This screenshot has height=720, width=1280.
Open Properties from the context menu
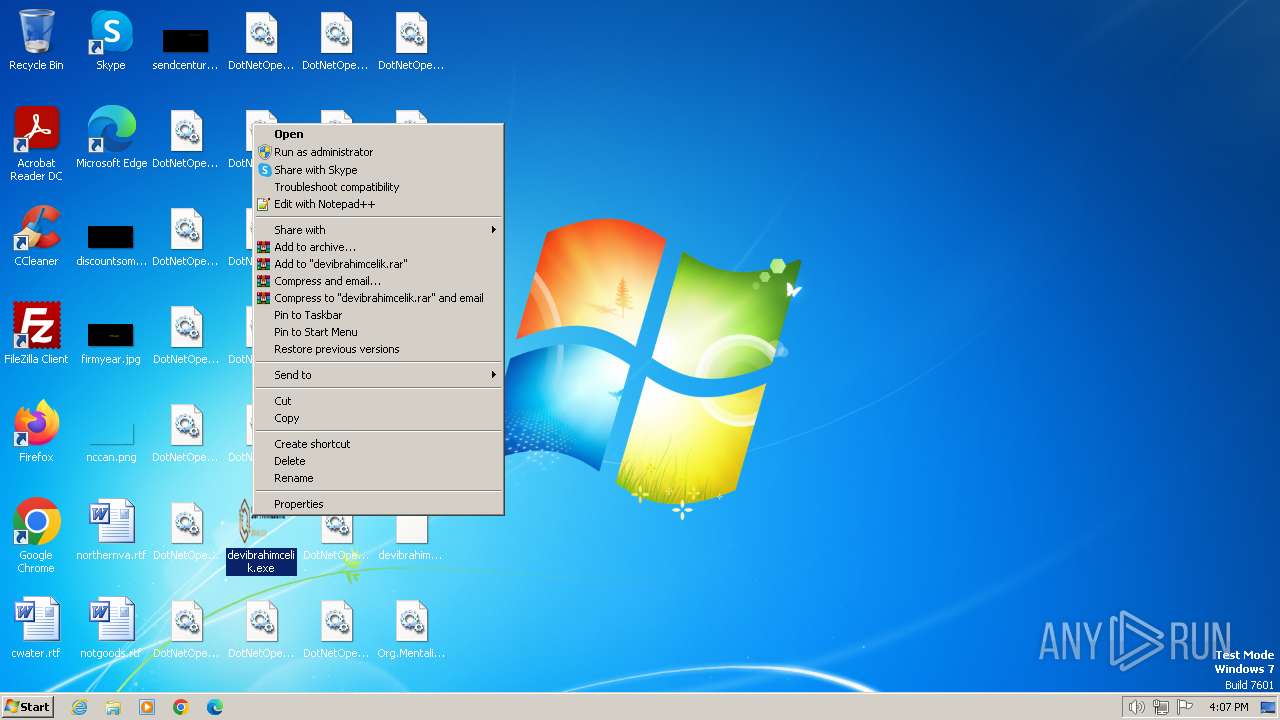(378, 504)
